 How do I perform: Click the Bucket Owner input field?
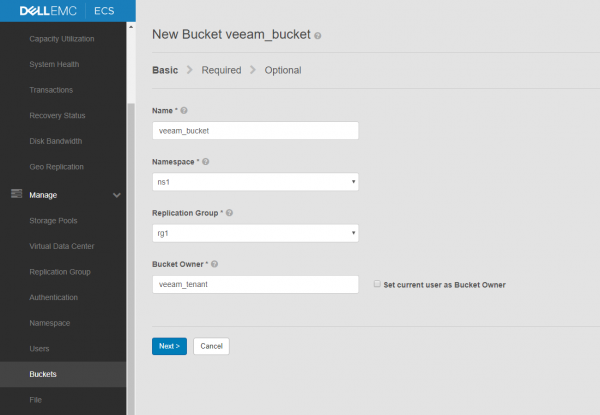[x=255, y=285]
